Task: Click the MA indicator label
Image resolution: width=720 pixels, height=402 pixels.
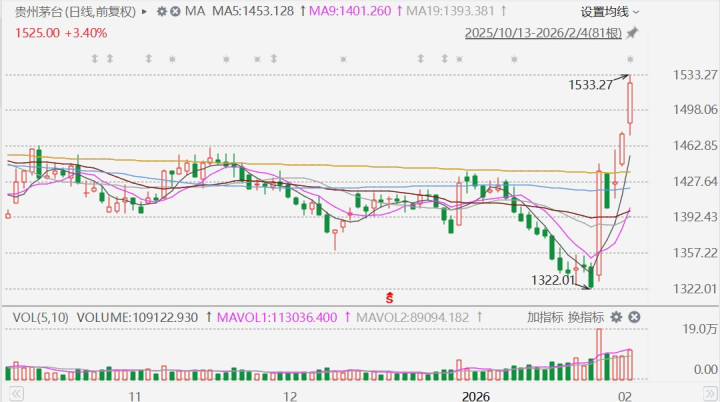Action: pyautogui.click(x=195, y=11)
